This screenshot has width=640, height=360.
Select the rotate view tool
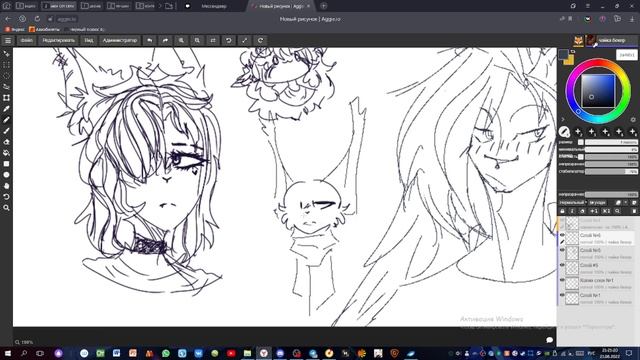pos(6,197)
